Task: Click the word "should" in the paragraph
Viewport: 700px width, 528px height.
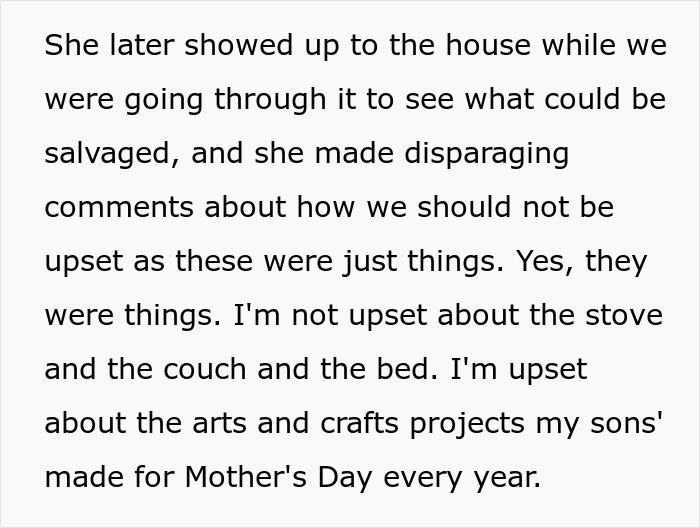Action: (468, 208)
